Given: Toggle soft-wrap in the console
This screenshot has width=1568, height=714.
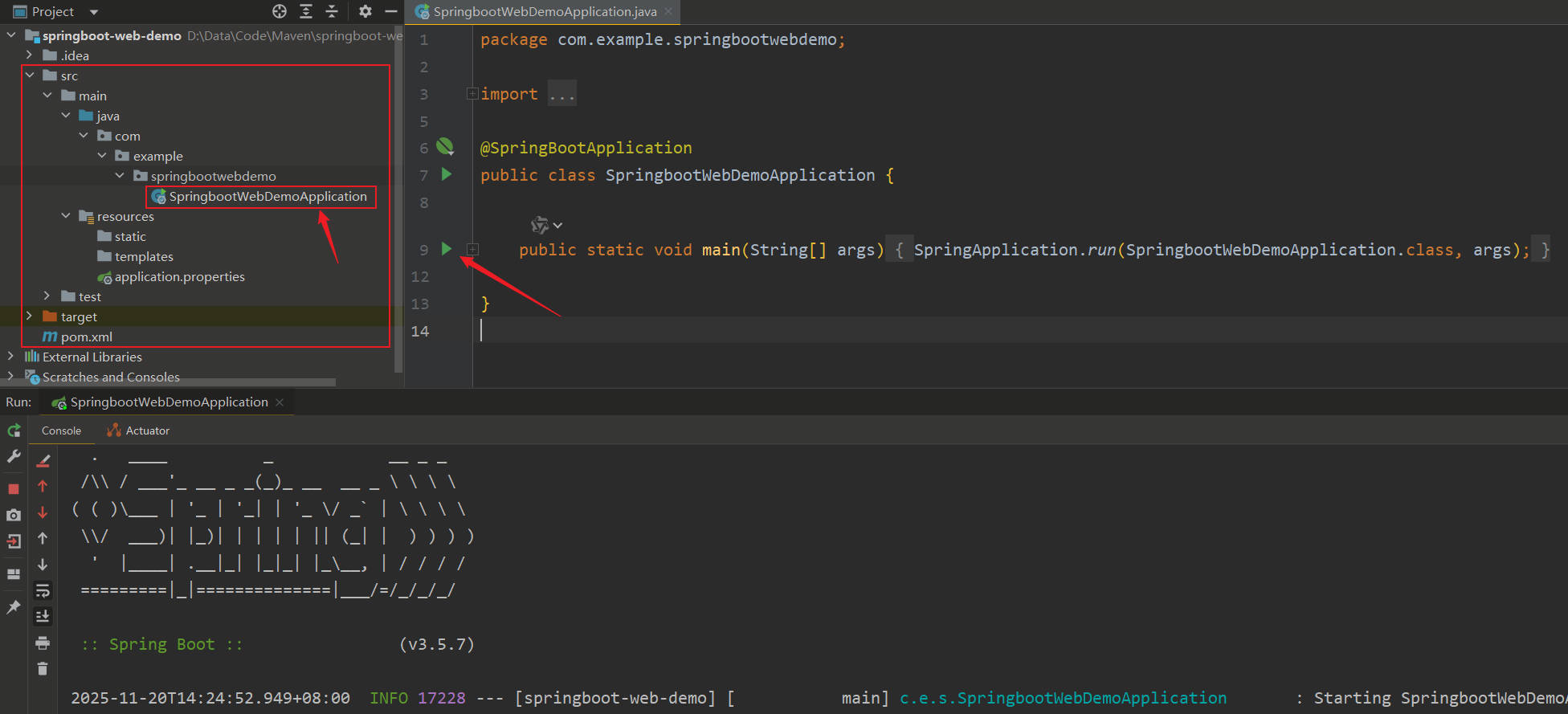Looking at the screenshot, I should point(43,591).
